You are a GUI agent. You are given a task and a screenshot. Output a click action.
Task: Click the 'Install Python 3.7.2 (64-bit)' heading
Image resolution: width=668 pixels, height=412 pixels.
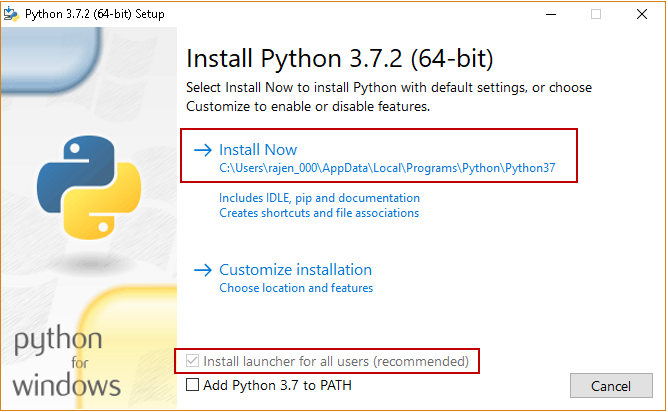point(340,57)
